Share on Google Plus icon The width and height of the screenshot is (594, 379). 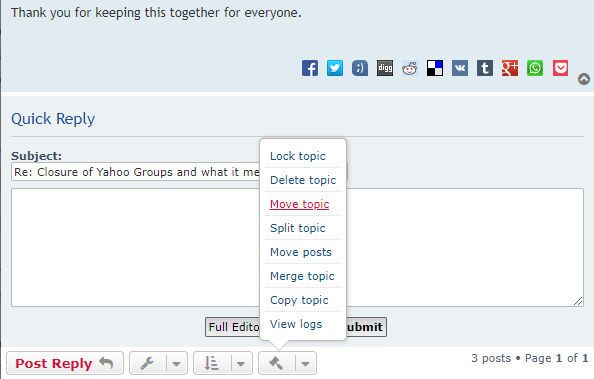(510, 68)
